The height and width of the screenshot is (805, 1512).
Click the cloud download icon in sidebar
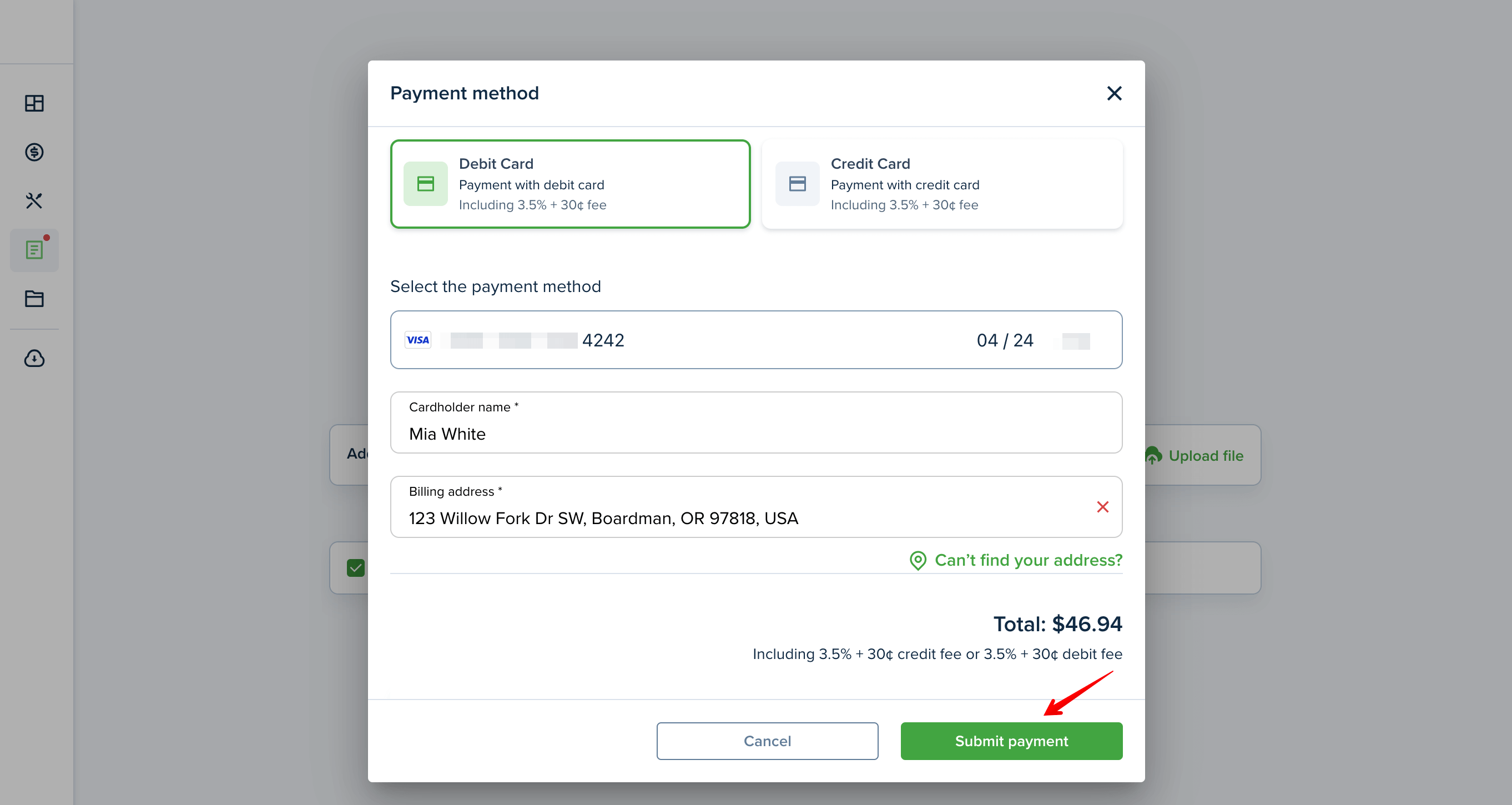(34, 358)
